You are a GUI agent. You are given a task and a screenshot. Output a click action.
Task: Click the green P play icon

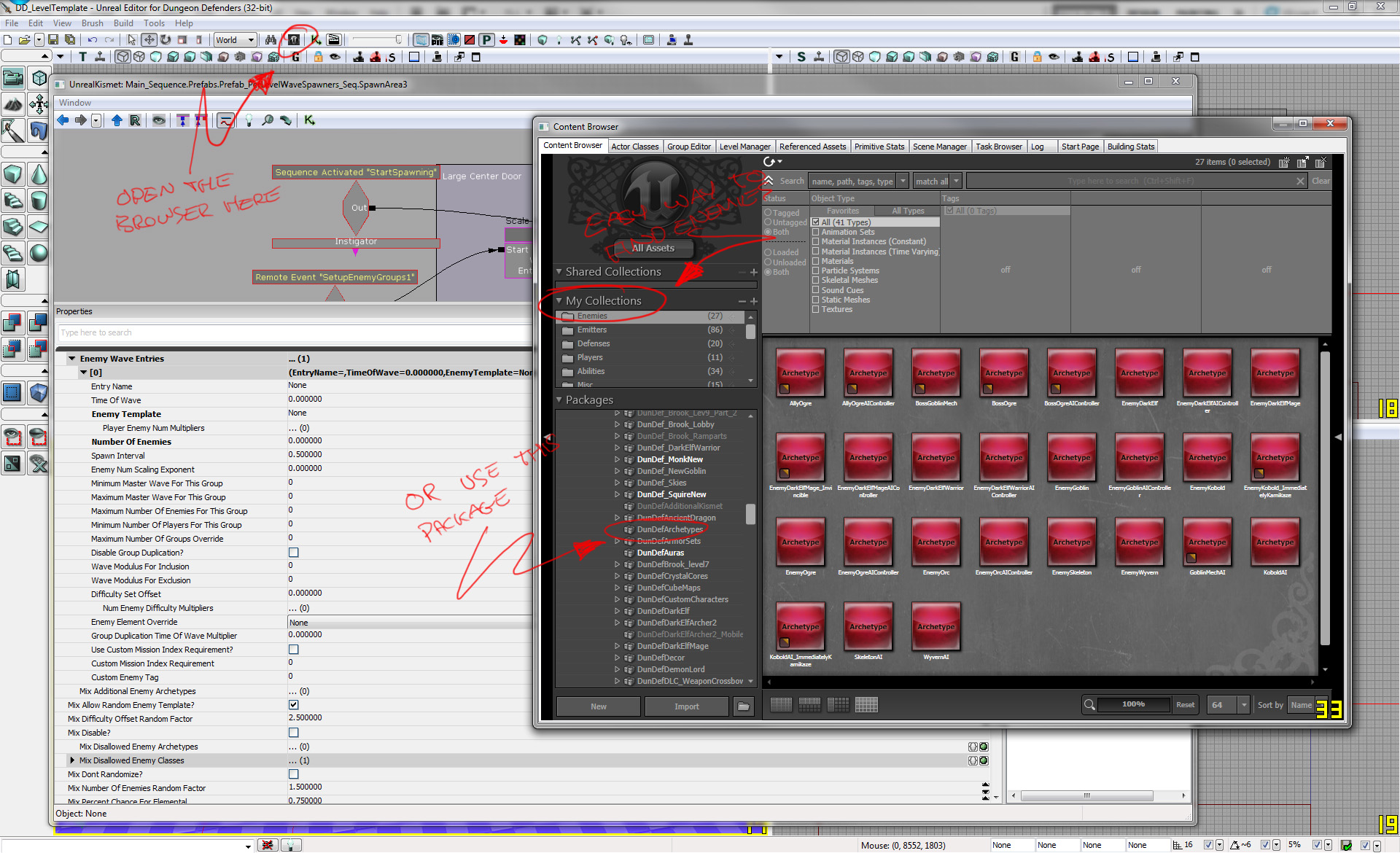(486, 39)
